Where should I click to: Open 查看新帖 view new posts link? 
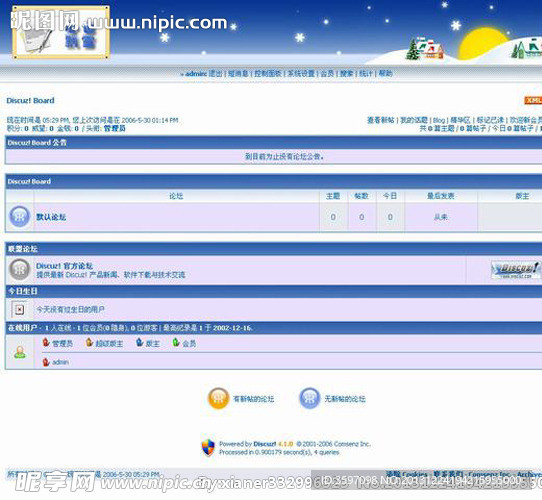pos(381,120)
